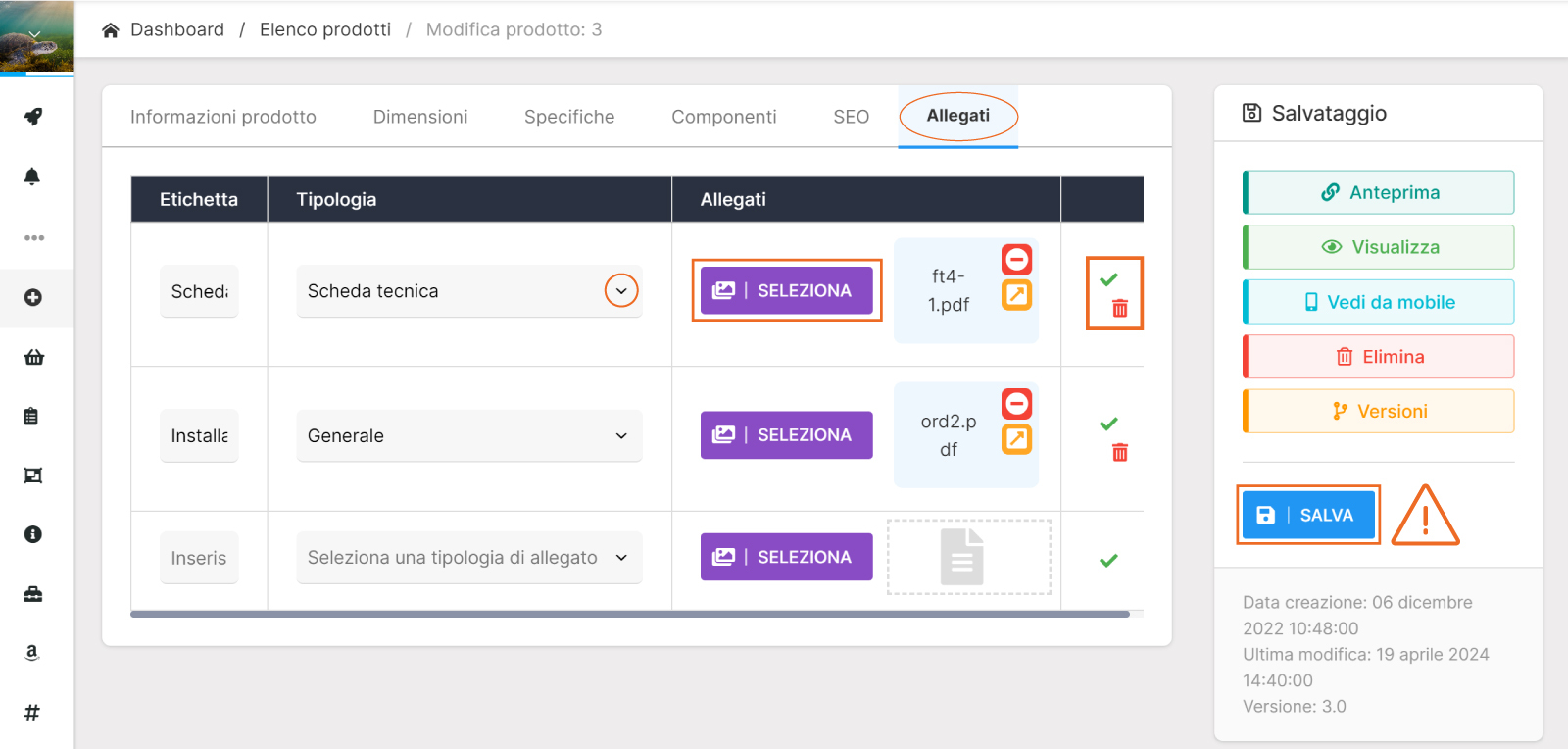Toggle green checkmark on Generale row

point(1108,424)
